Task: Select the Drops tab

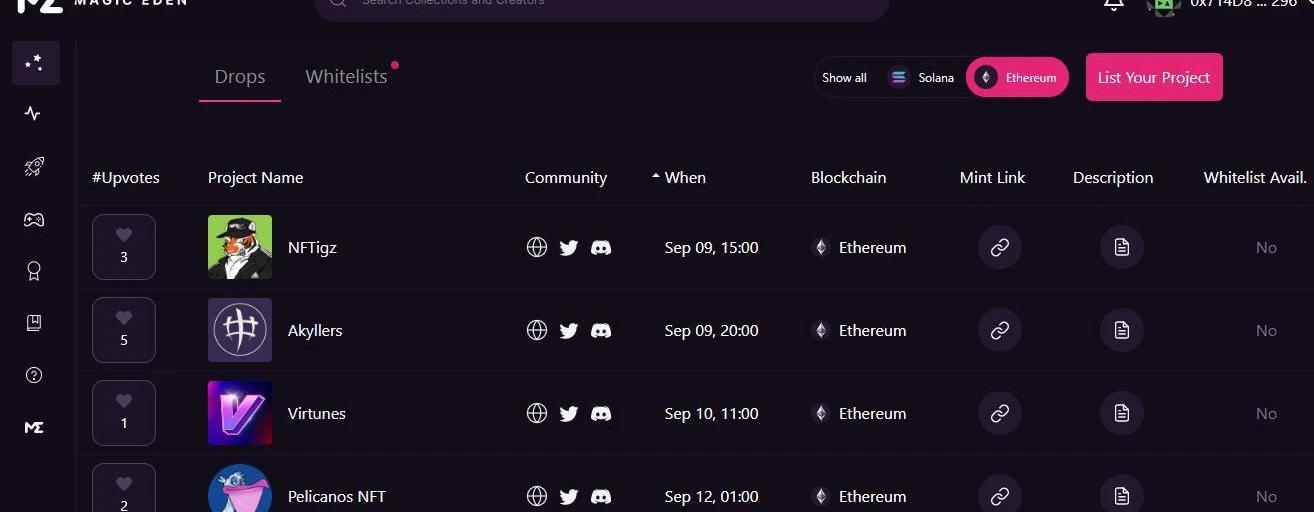Action: pyautogui.click(x=240, y=77)
